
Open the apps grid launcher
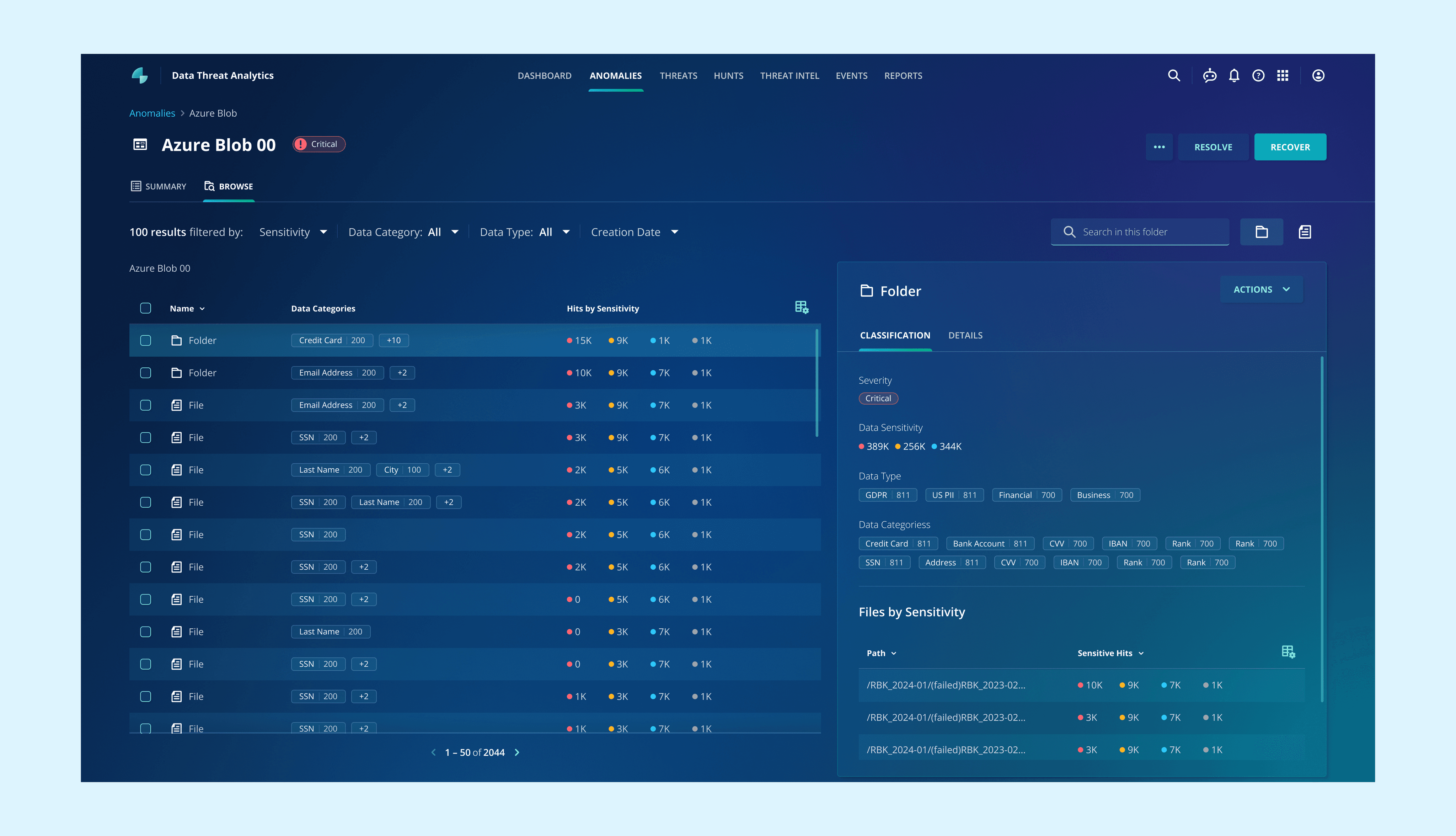click(1283, 75)
